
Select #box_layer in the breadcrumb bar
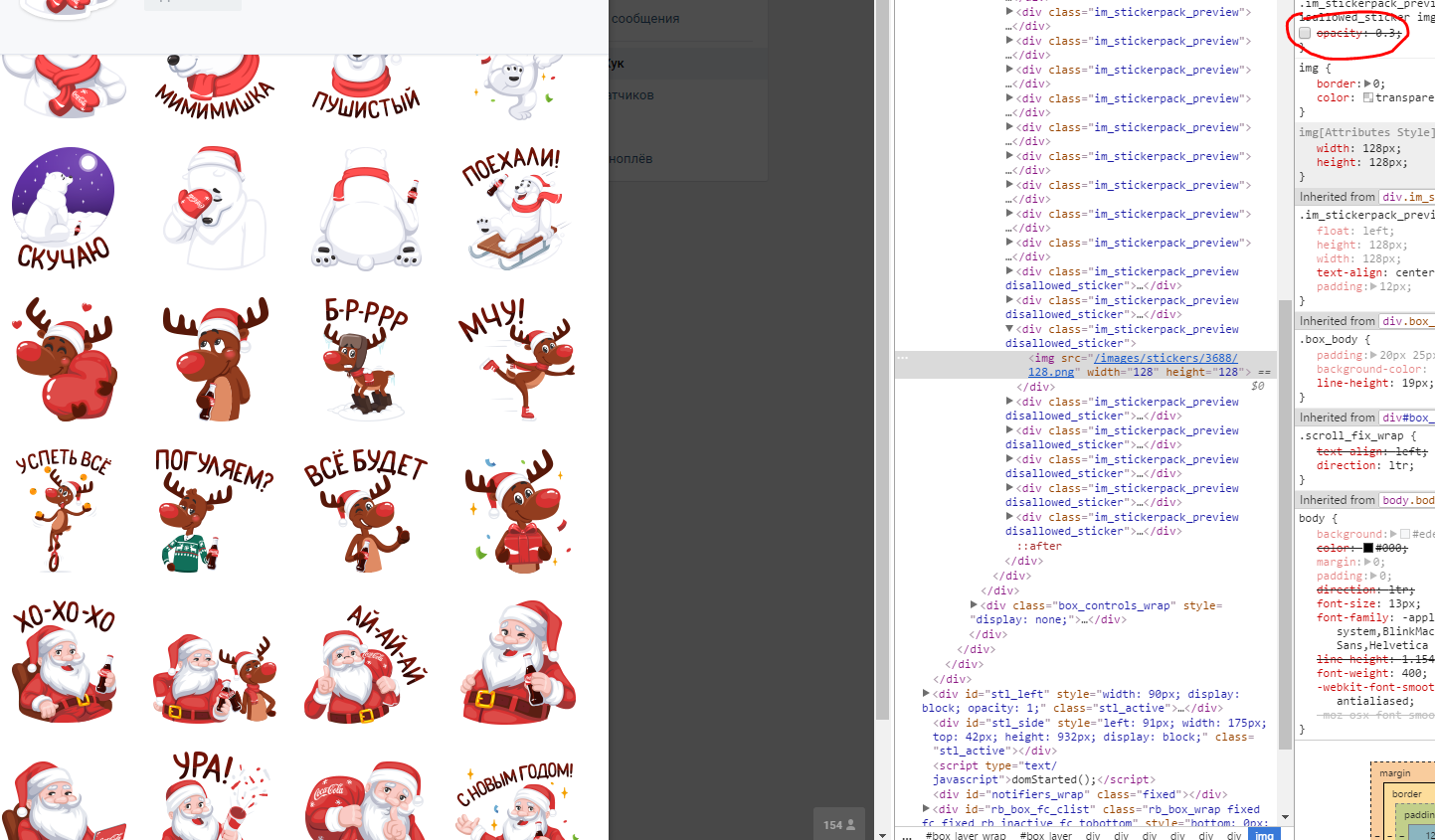[x=1045, y=835]
